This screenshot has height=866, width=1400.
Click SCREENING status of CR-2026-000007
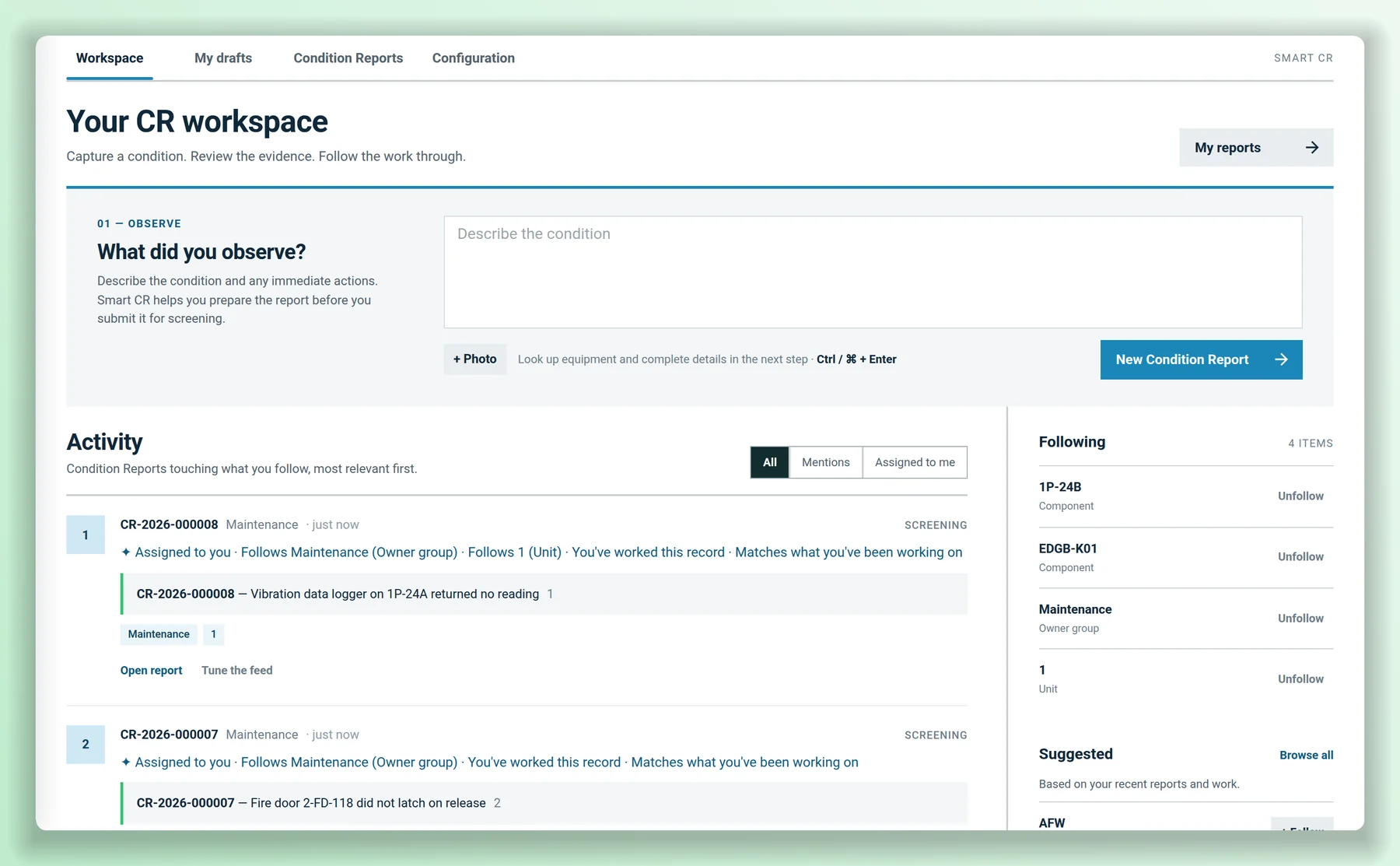pyautogui.click(x=936, y=735)
